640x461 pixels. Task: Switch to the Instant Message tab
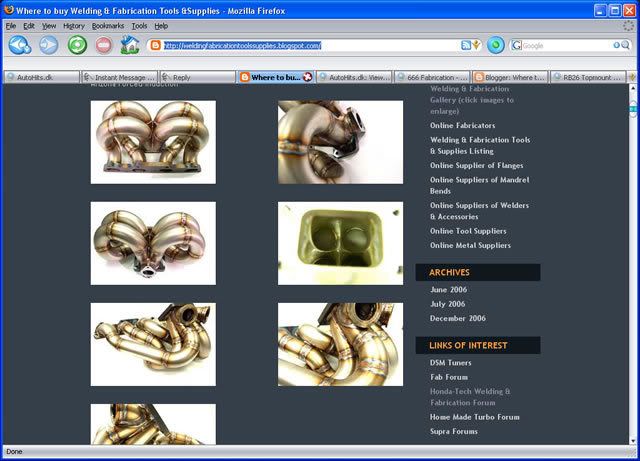[119, 77]
